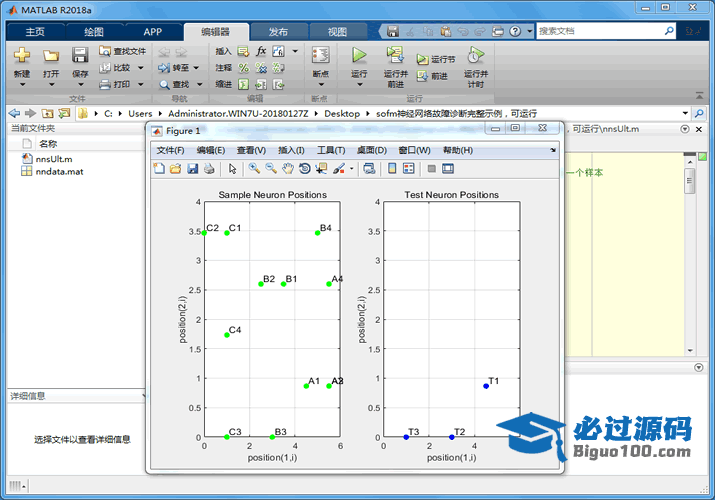Open Figure 1 Insert (插入) menu

291,150
